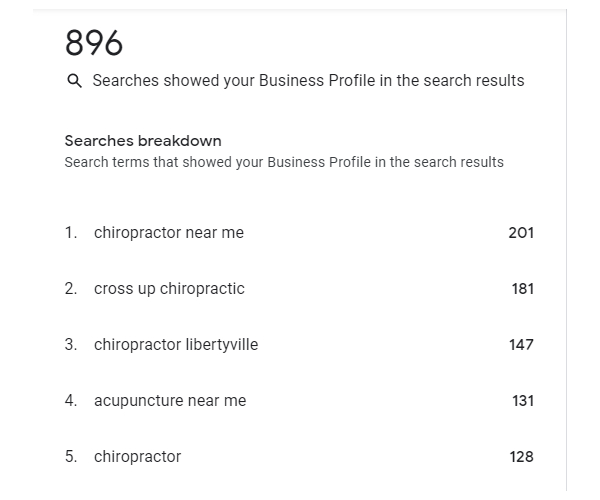Image resolution: width=600 pixels, height=500 pixels.
Task: Select the 'chiropractor near me' search term
Action: 169,233
